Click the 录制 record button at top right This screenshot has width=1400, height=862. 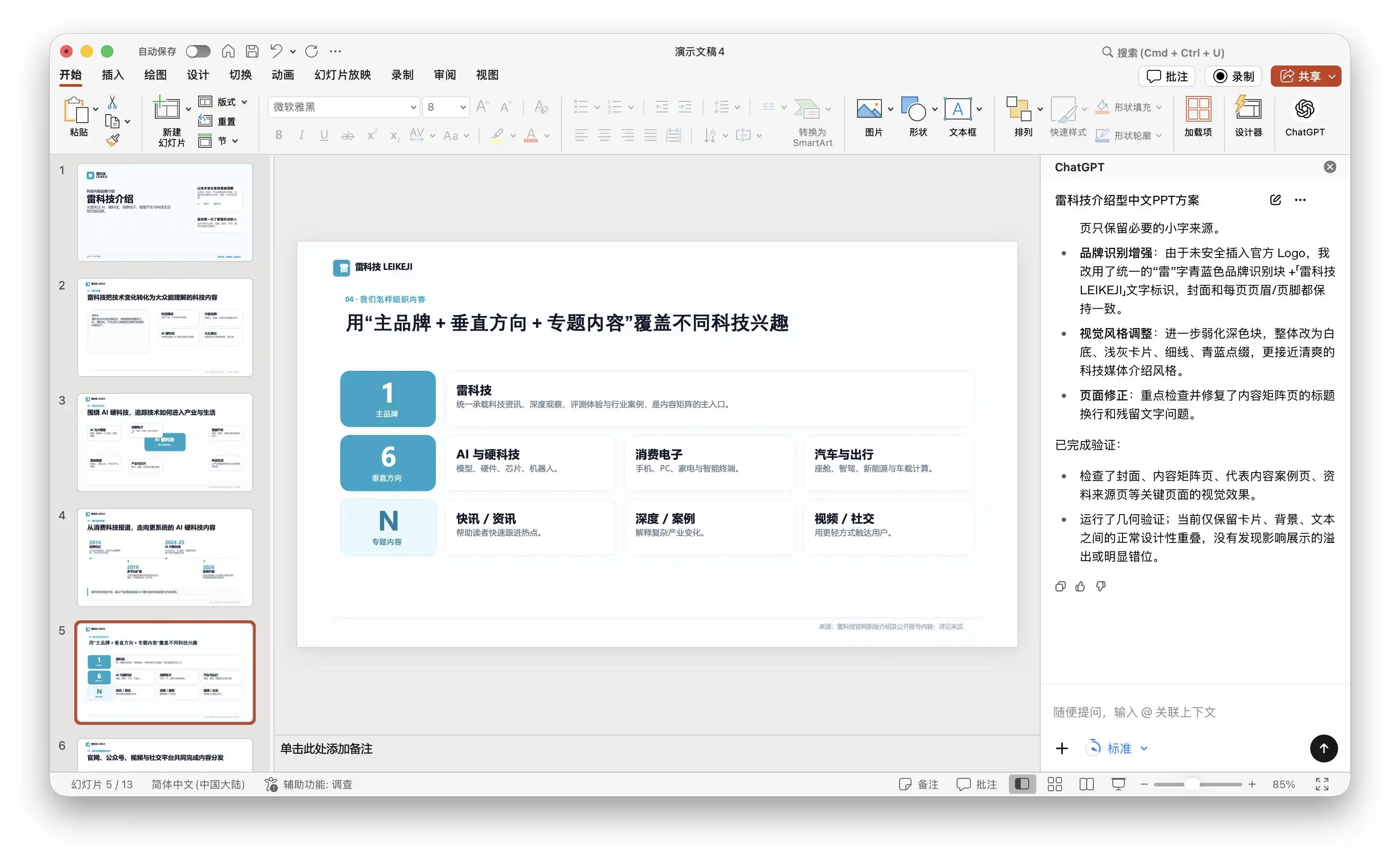[x=1233, y=76]
